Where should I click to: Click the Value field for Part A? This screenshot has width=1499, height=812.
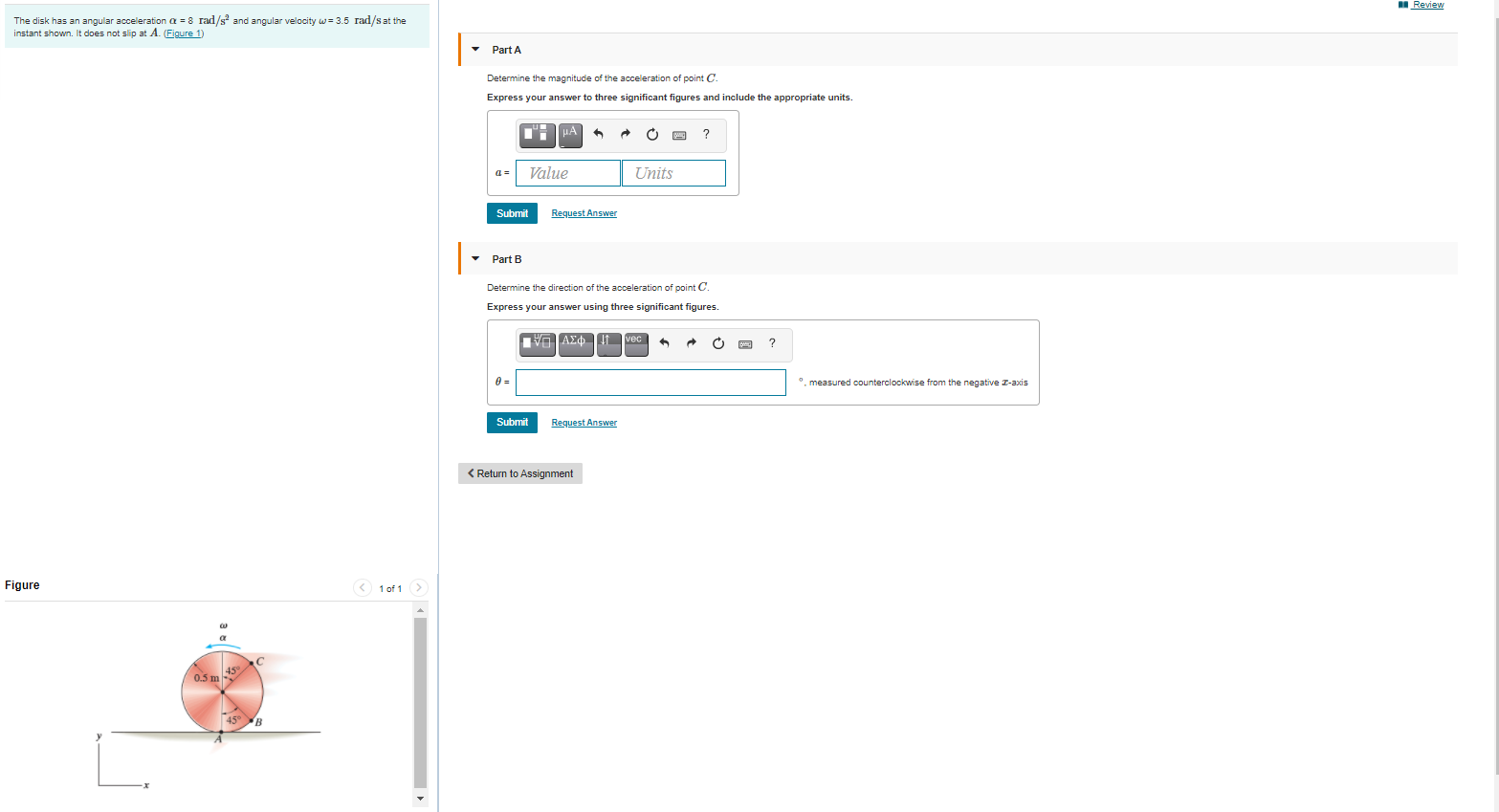568,173
